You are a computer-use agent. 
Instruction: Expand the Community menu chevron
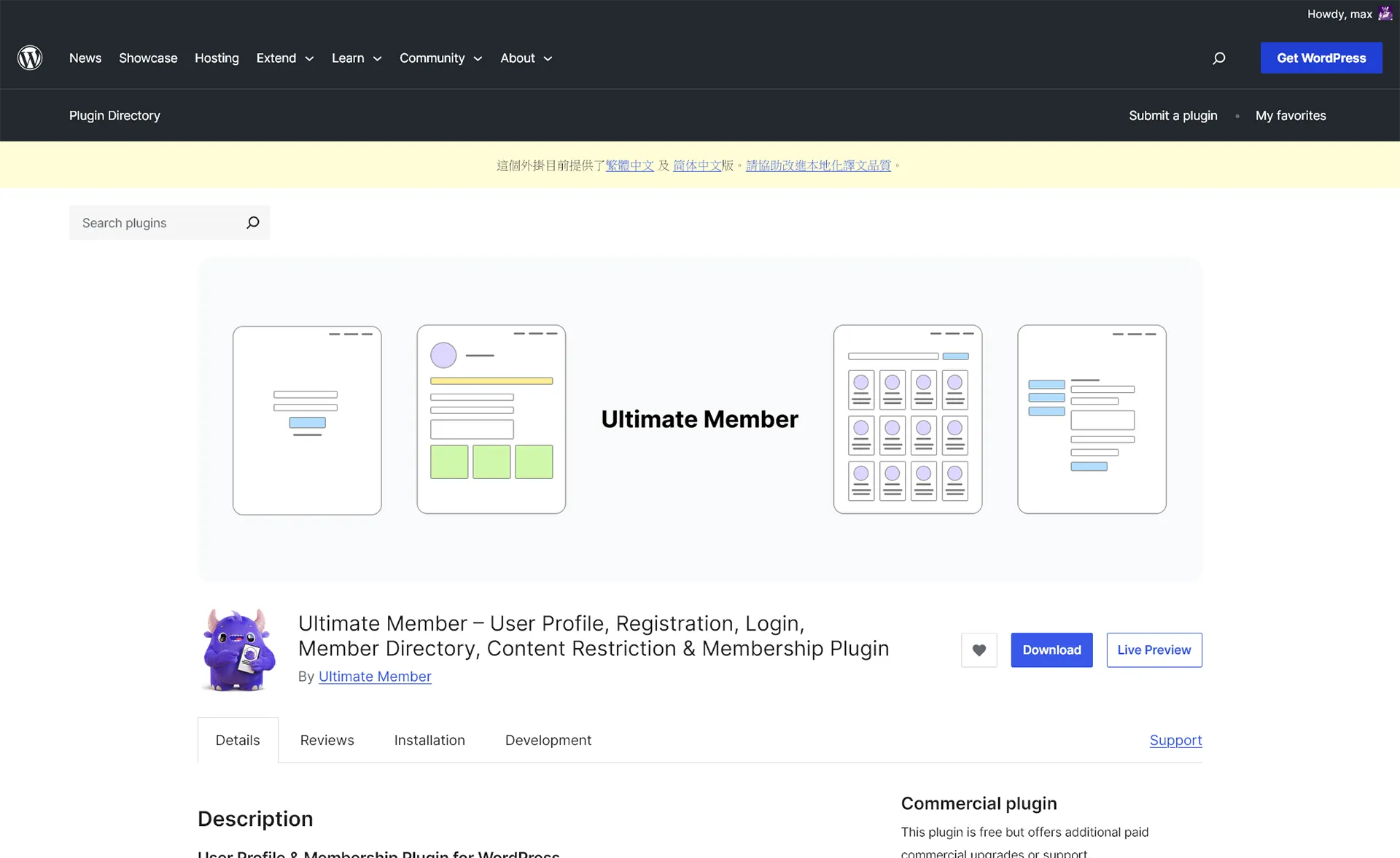478,58
